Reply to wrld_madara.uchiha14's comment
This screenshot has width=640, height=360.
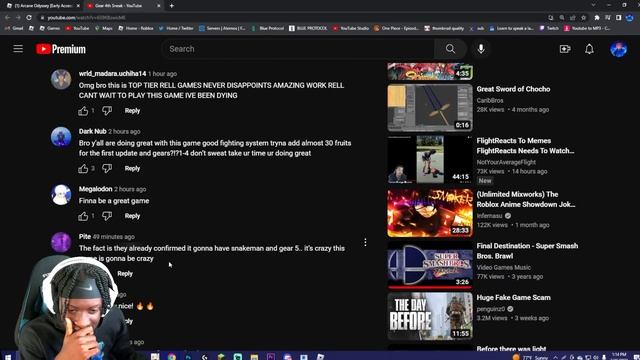click(132, 111)
